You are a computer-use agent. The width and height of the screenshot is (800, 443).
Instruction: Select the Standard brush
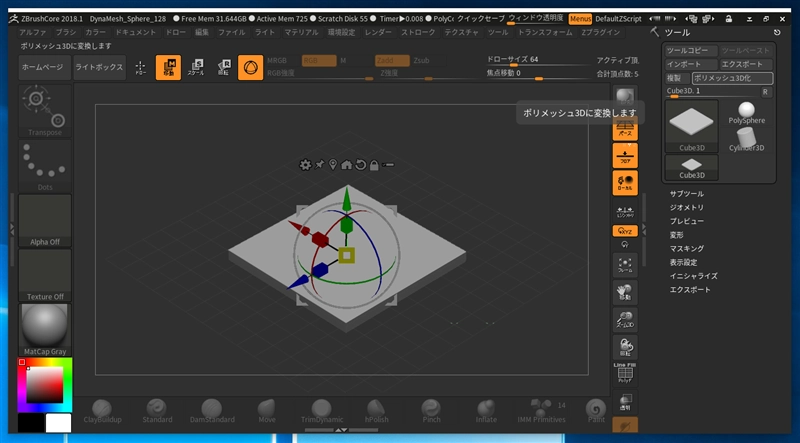[157, 411]
